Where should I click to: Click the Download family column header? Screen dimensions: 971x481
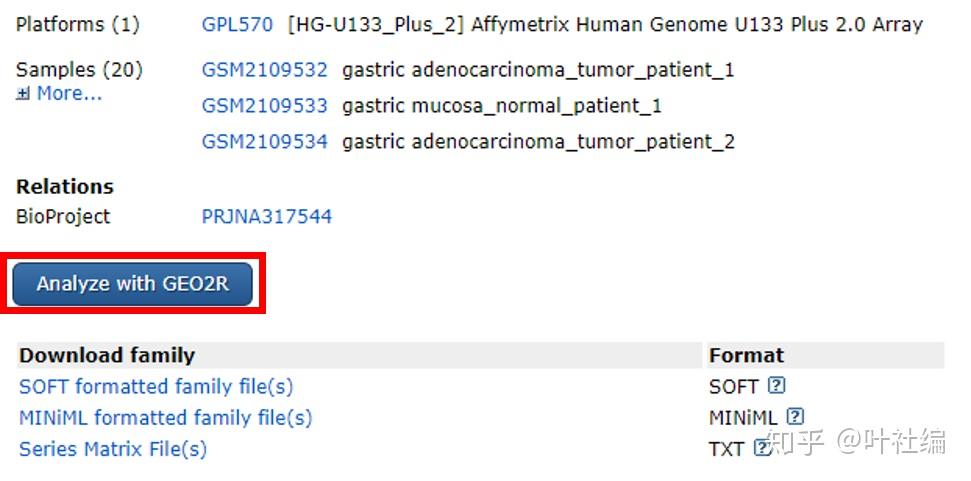[x=107, y=355]
